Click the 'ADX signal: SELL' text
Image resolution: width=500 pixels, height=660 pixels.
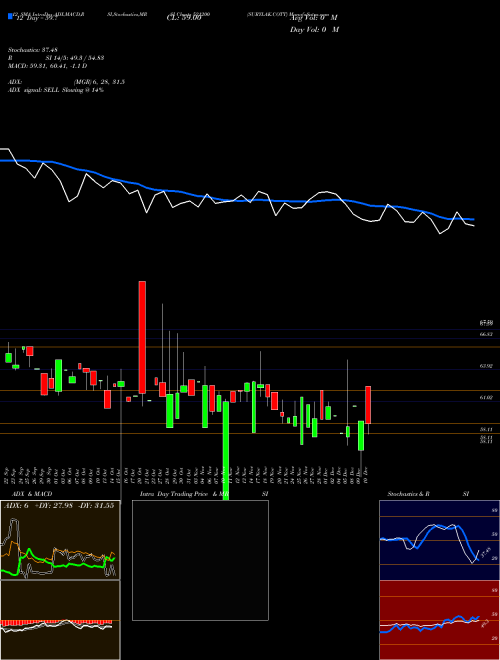point(34,90)
